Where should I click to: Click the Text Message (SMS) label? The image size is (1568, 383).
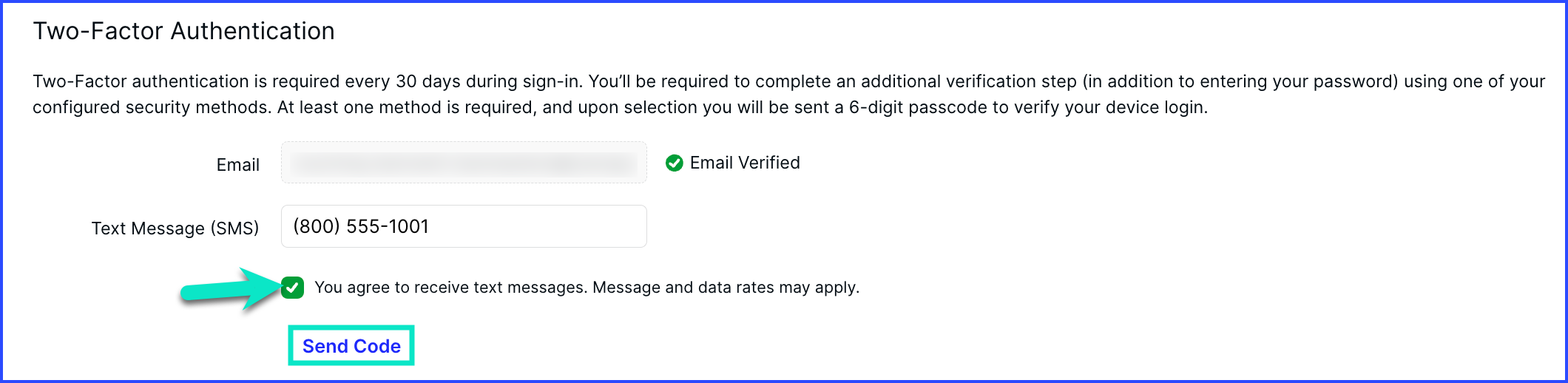(175, 228)
